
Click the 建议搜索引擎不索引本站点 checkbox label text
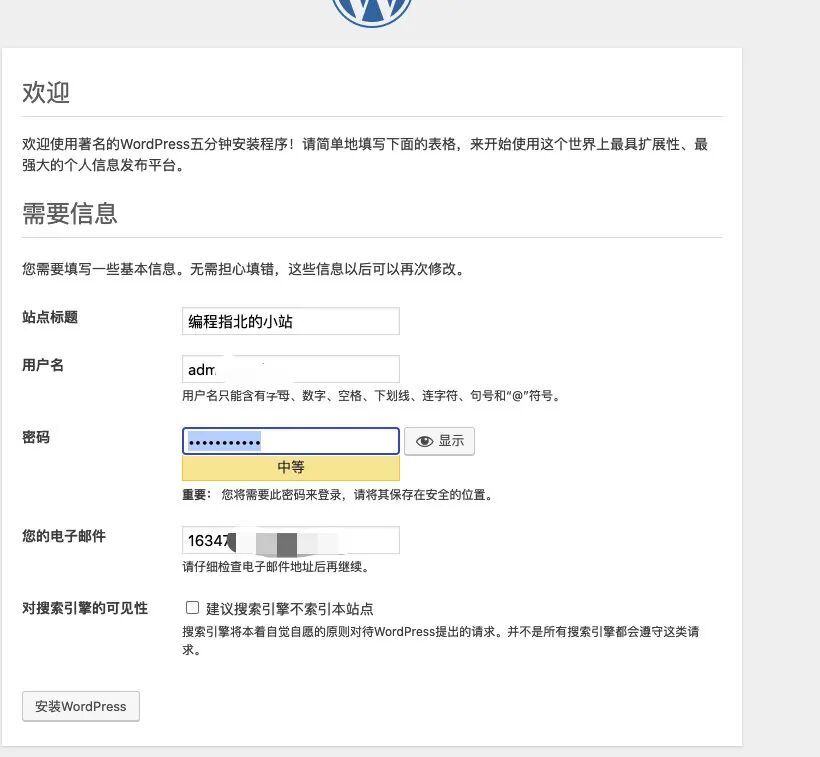tap(290, 609)
